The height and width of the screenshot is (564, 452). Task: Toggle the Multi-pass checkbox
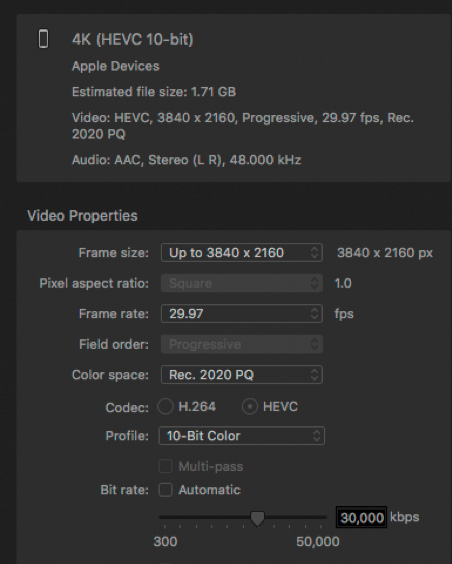pos(165,467)
